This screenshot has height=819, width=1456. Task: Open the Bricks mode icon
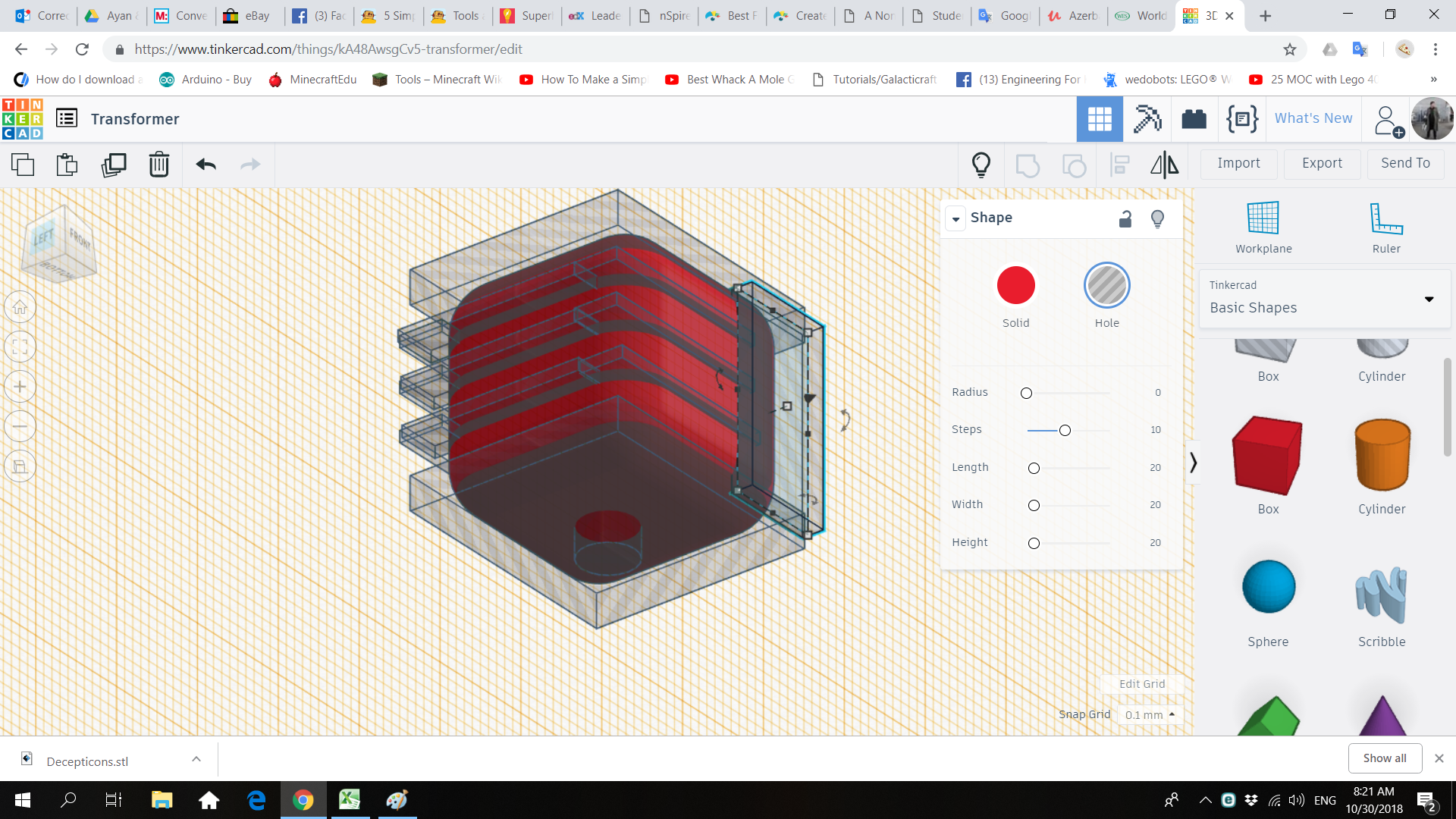coord(1194,119)
